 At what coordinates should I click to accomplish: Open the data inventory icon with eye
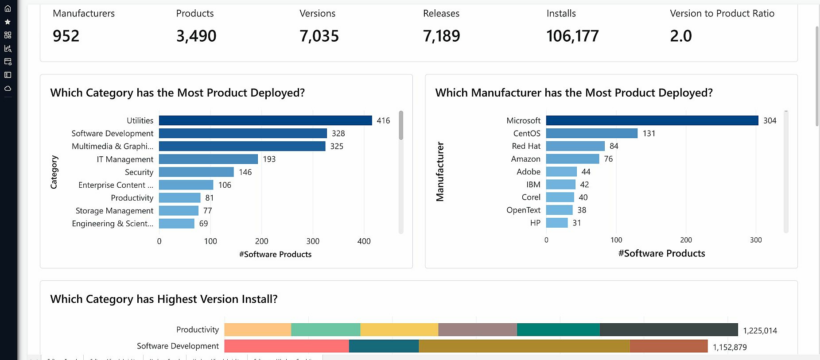click(x=7, y=62)
